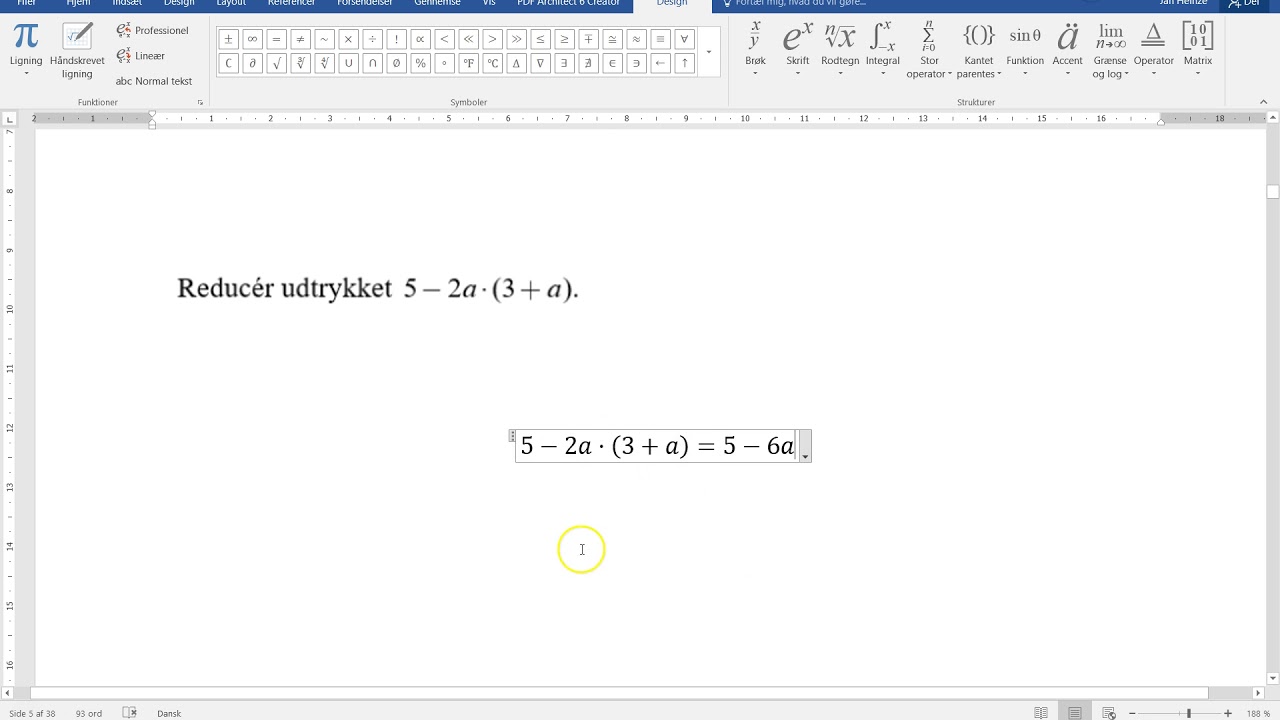Insert the for-all ∀ symbol
The width and height of the screenshot is (1280, 720).
pos(684,40)
